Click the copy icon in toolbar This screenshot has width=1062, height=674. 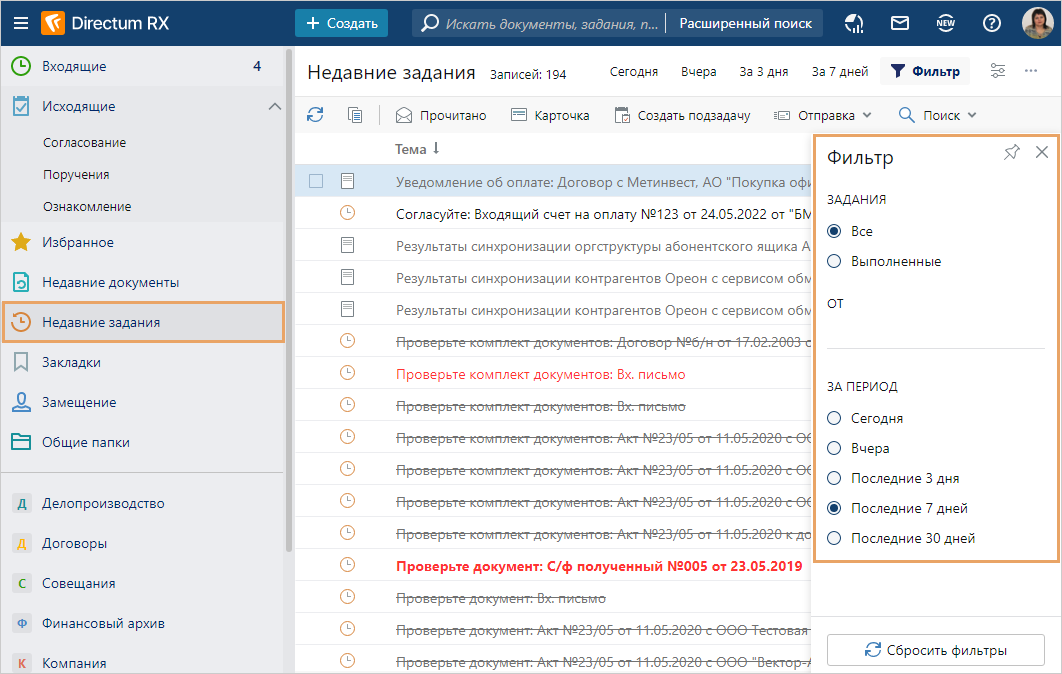tap(355, 115)
